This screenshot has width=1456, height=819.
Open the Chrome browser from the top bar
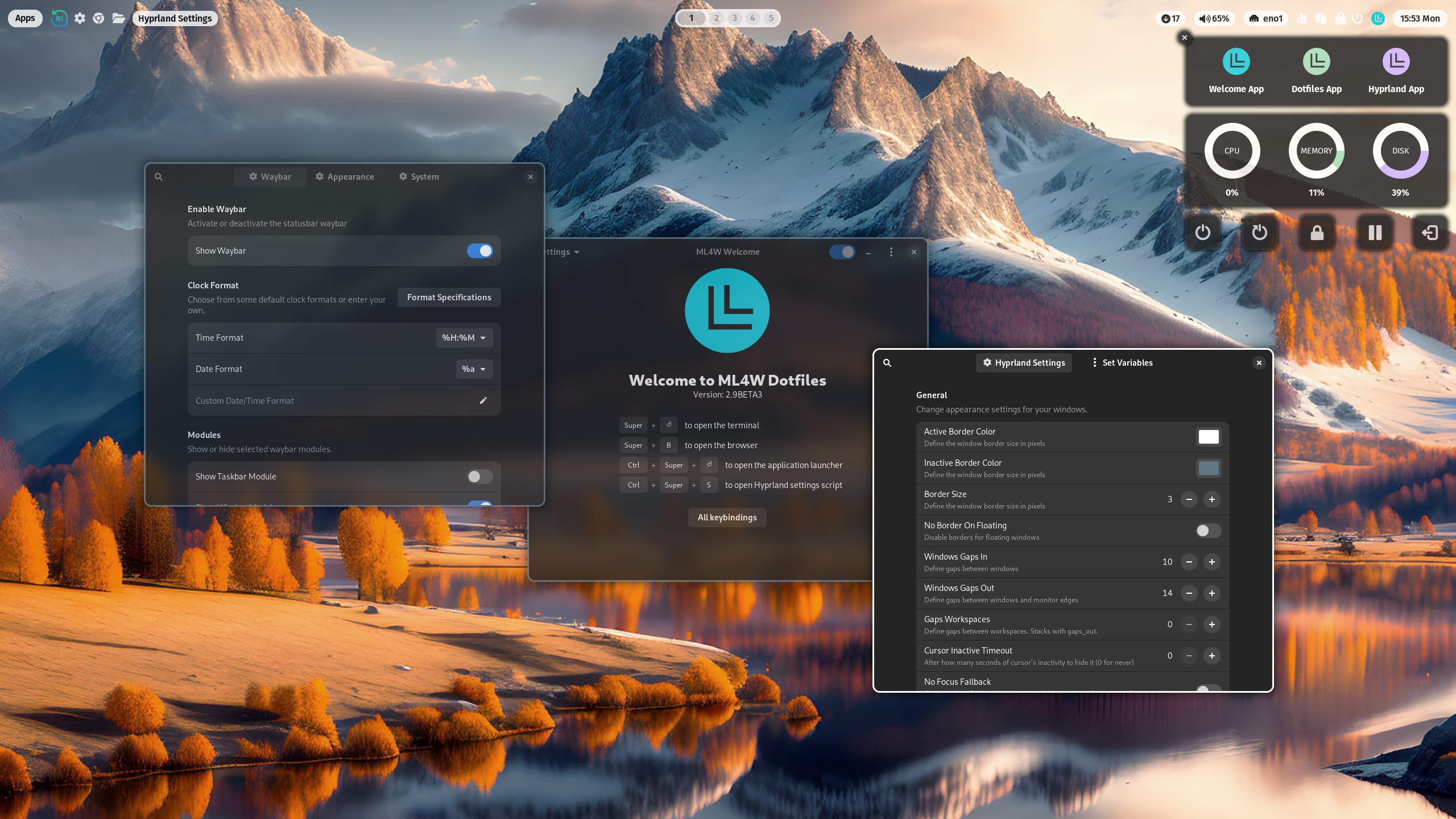(x=98, y=18)
